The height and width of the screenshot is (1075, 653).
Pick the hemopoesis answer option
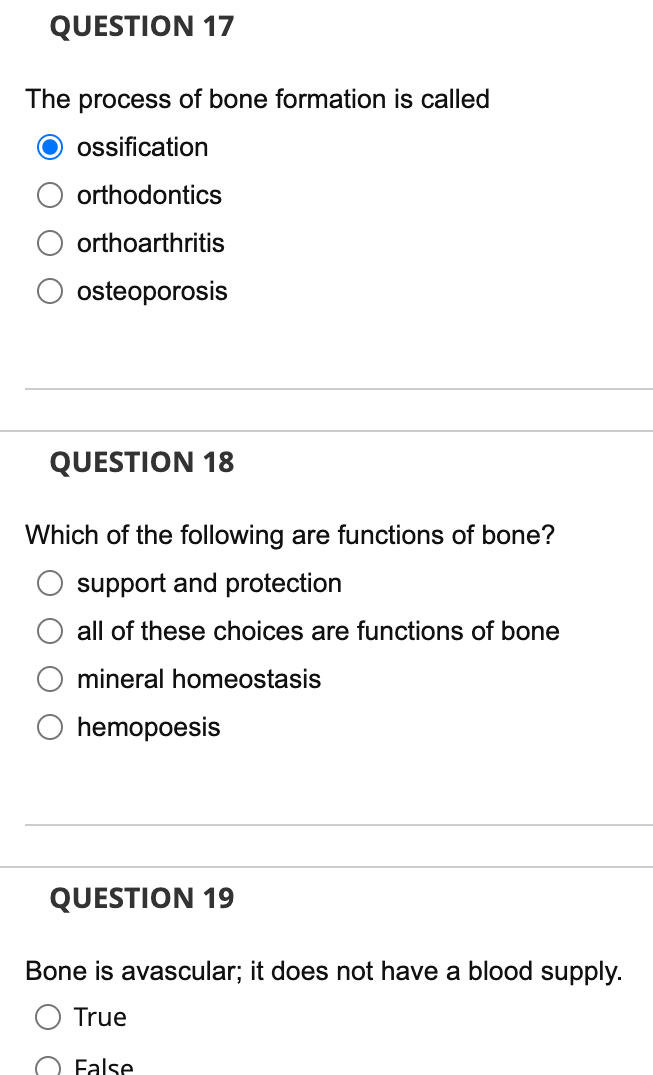(x=50, y=727)
